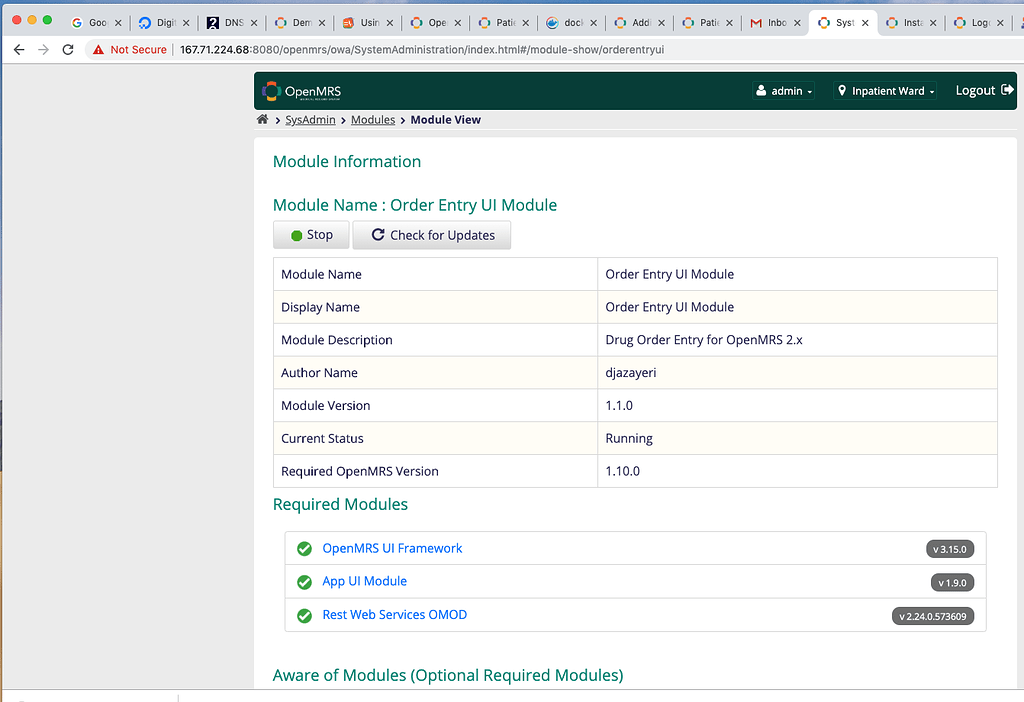Stop the Order Entry UI Module
This screenshot has width=1024, height=702.
click(x=311, y=235)
